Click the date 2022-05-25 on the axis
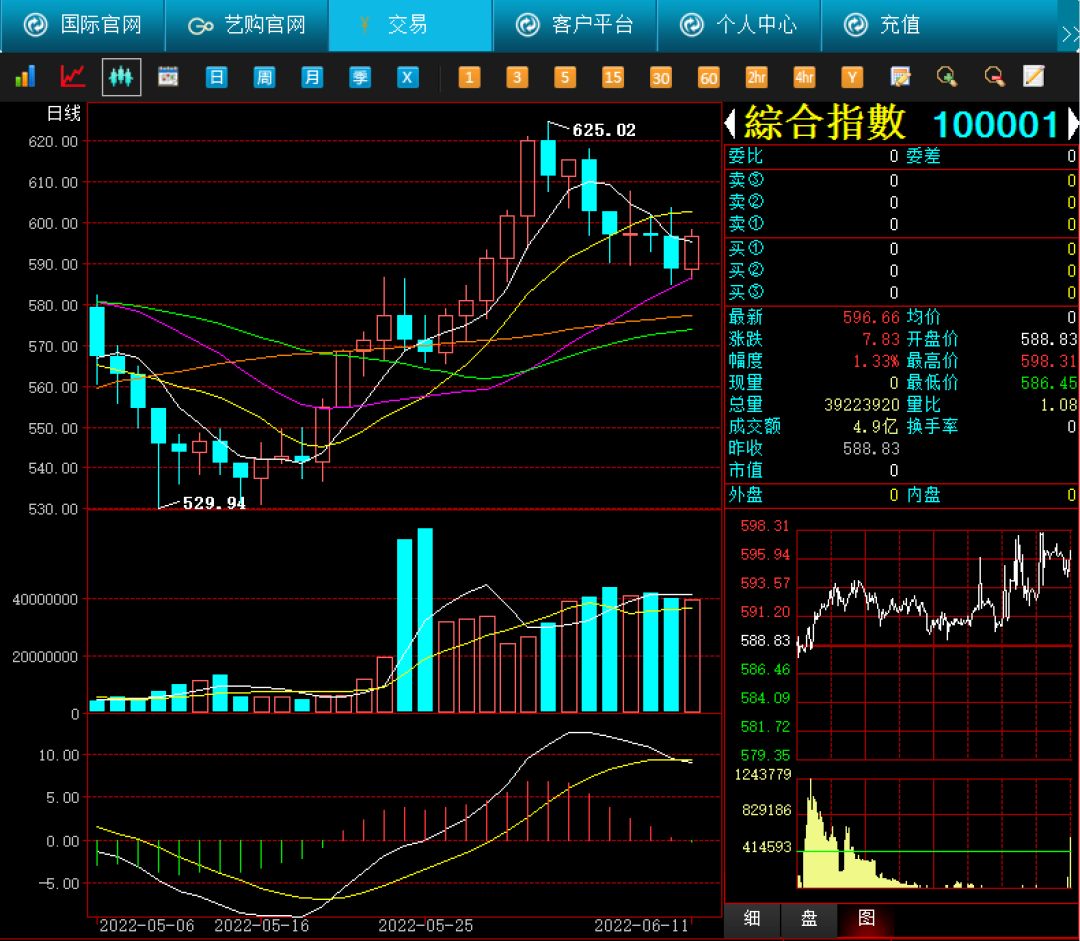 426,926
